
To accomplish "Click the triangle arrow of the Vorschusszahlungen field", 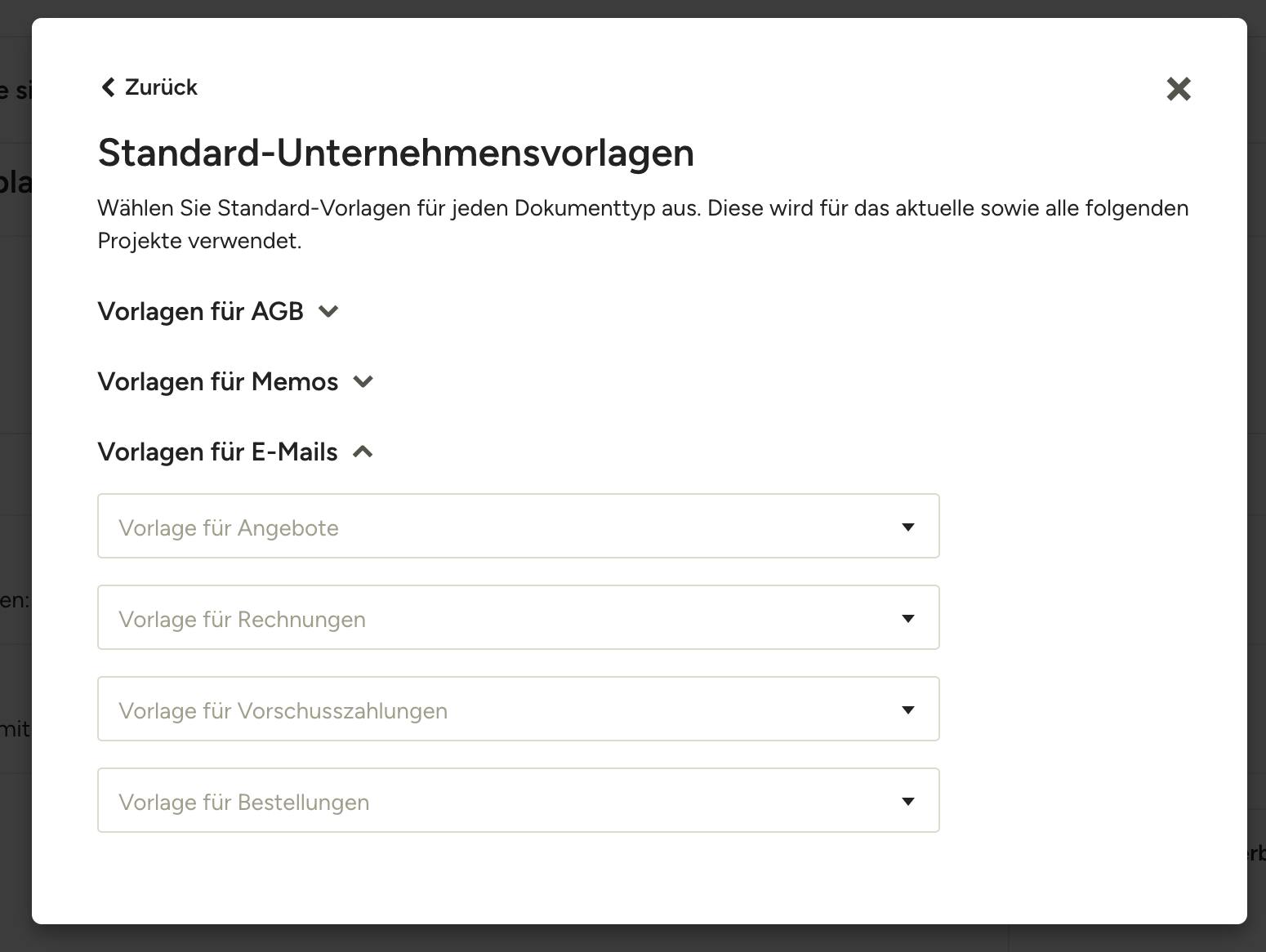I will pyautogui.click(x=907, y=710).
